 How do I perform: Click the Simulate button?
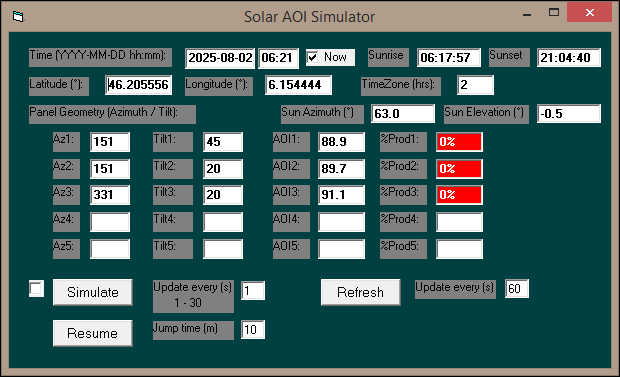(93, 292)
